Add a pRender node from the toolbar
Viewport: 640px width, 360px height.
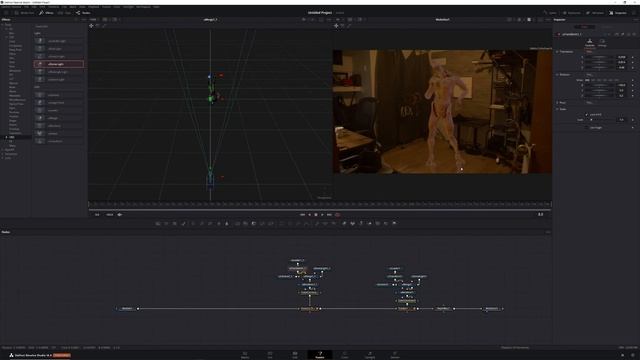tap(334, 223)
